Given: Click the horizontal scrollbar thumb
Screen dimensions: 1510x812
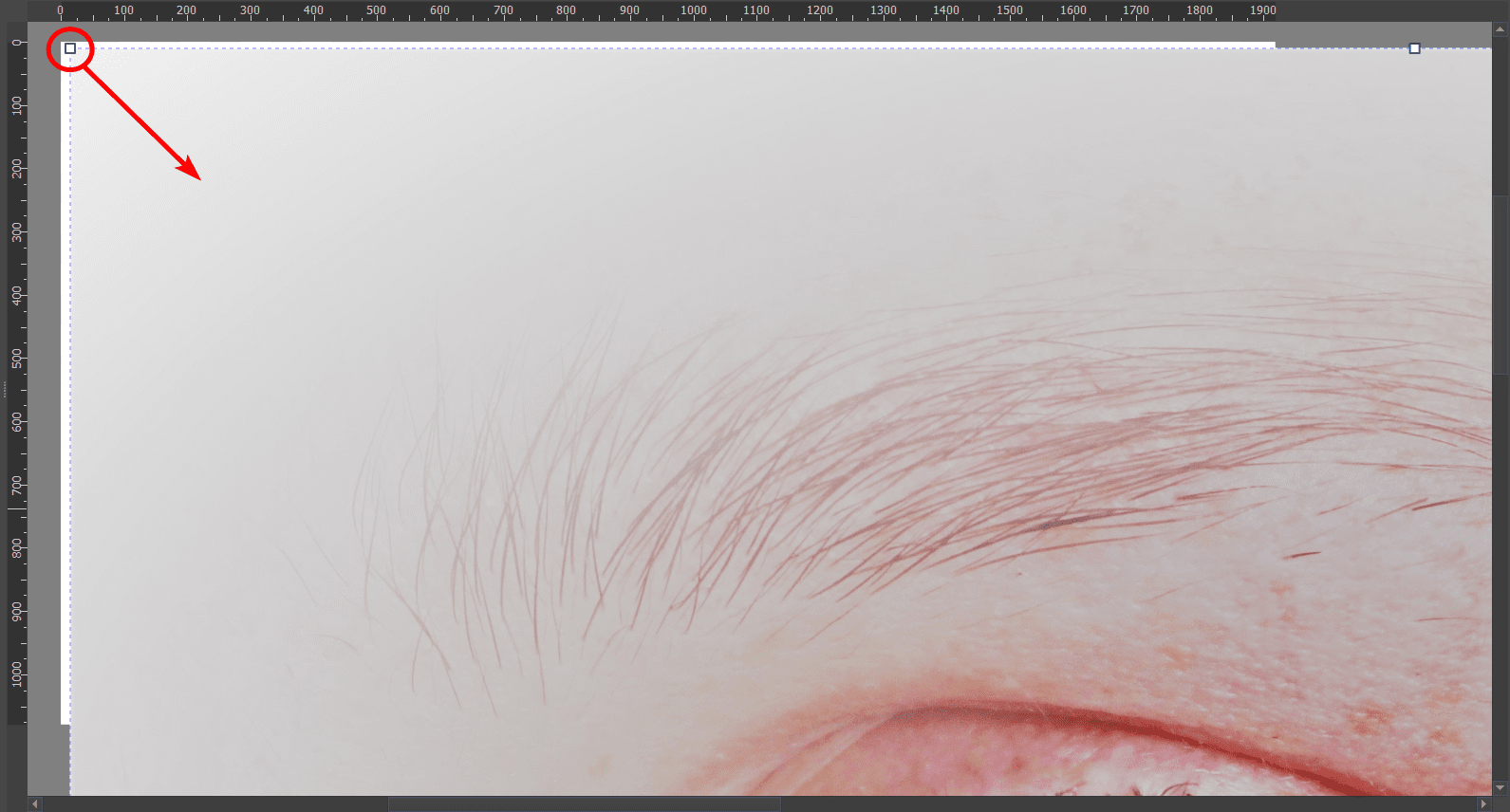Looking at the screenshot, I should coord(584,804).
